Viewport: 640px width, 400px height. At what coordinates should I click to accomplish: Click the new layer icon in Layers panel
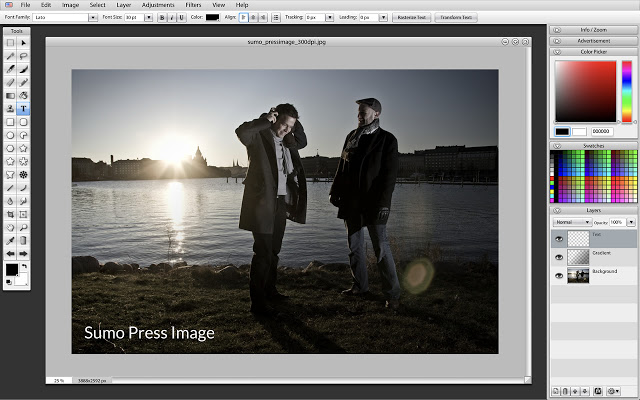click(x=556, y=391)
